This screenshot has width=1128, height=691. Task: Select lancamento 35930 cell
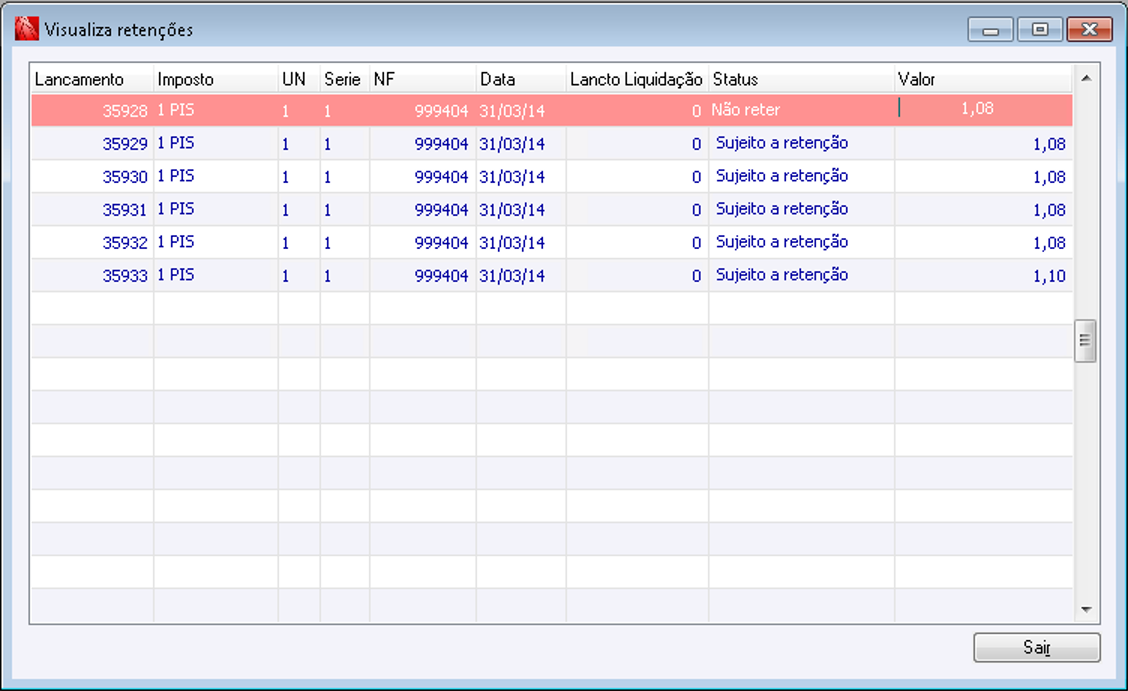pos(92,177)
